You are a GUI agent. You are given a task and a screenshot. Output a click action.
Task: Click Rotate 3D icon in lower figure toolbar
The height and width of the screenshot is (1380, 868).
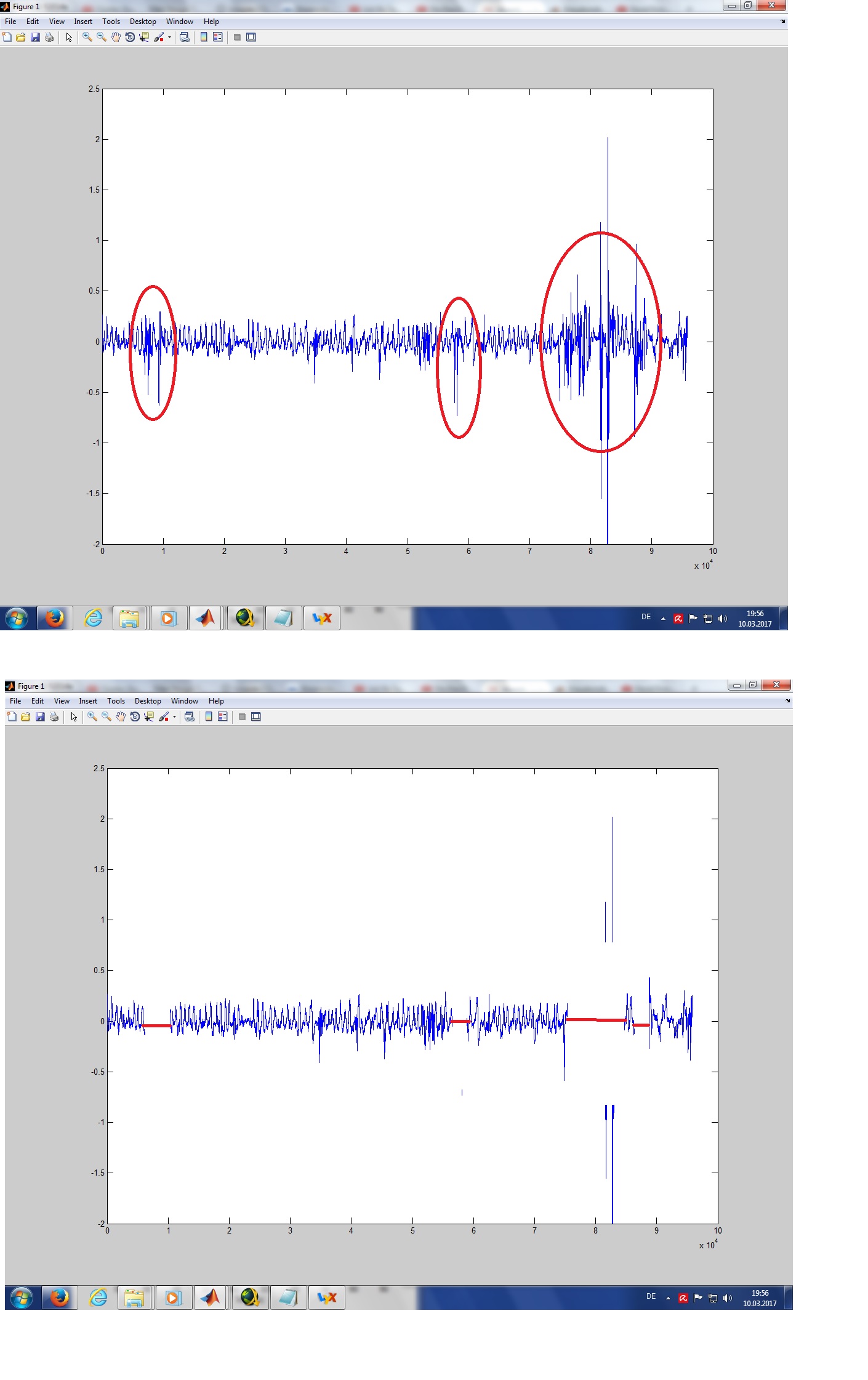135,717
